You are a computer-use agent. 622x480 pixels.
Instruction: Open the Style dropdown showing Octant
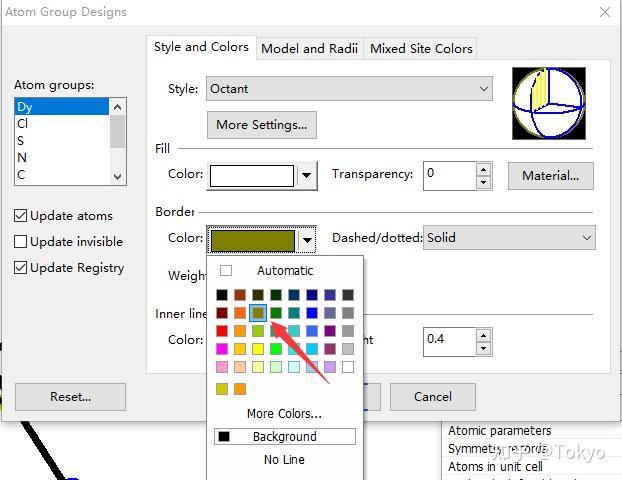(349, 89)
